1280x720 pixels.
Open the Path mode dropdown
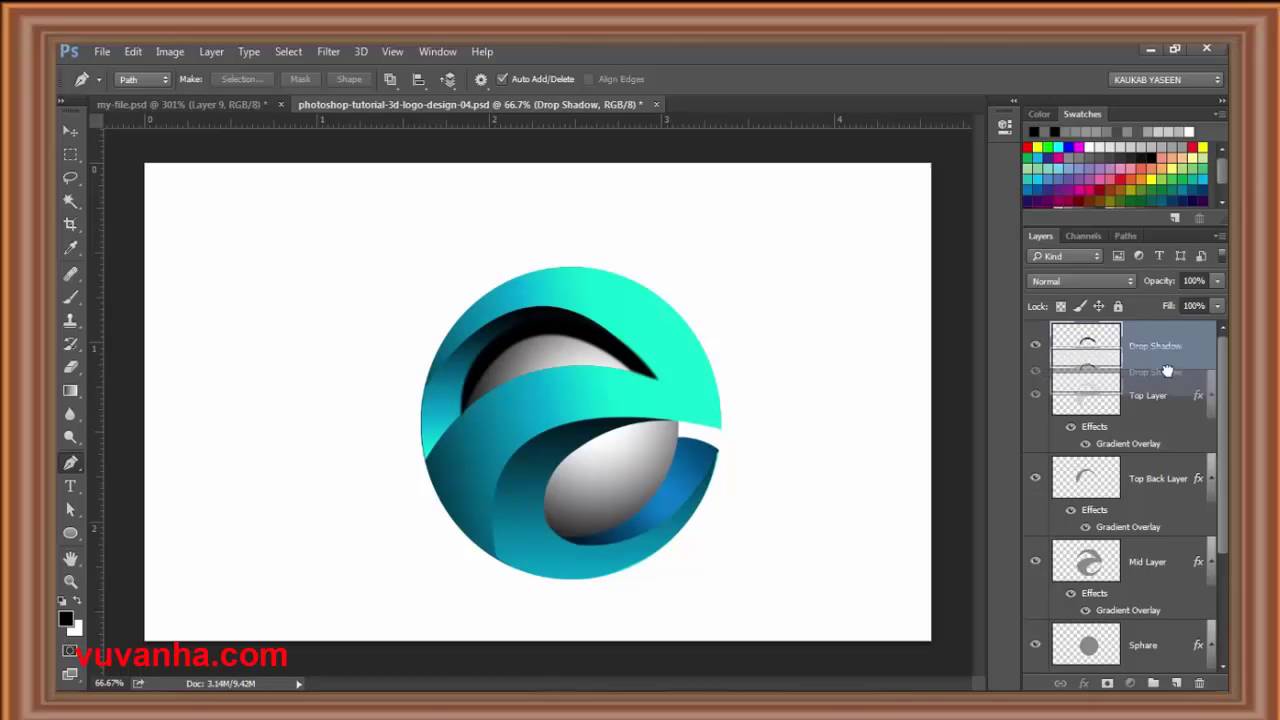pyautogui.click(x=143, y=79)
